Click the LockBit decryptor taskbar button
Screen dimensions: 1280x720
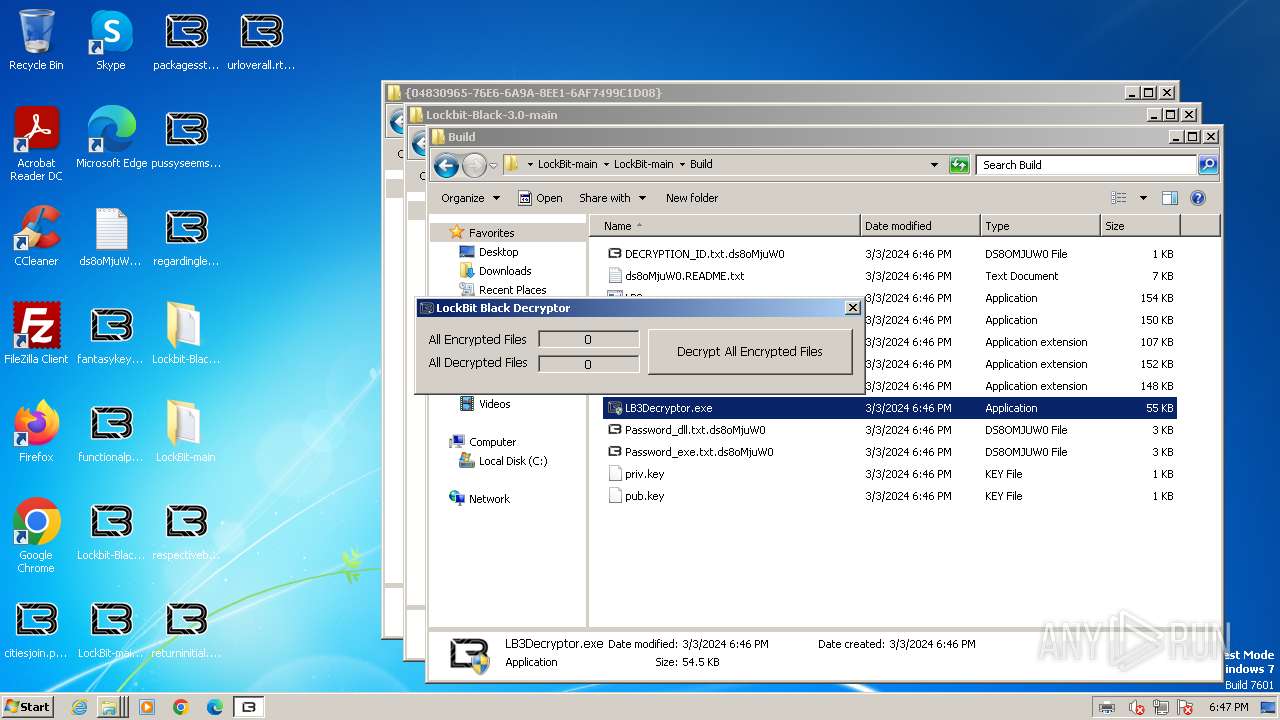[x=249, y=707]
